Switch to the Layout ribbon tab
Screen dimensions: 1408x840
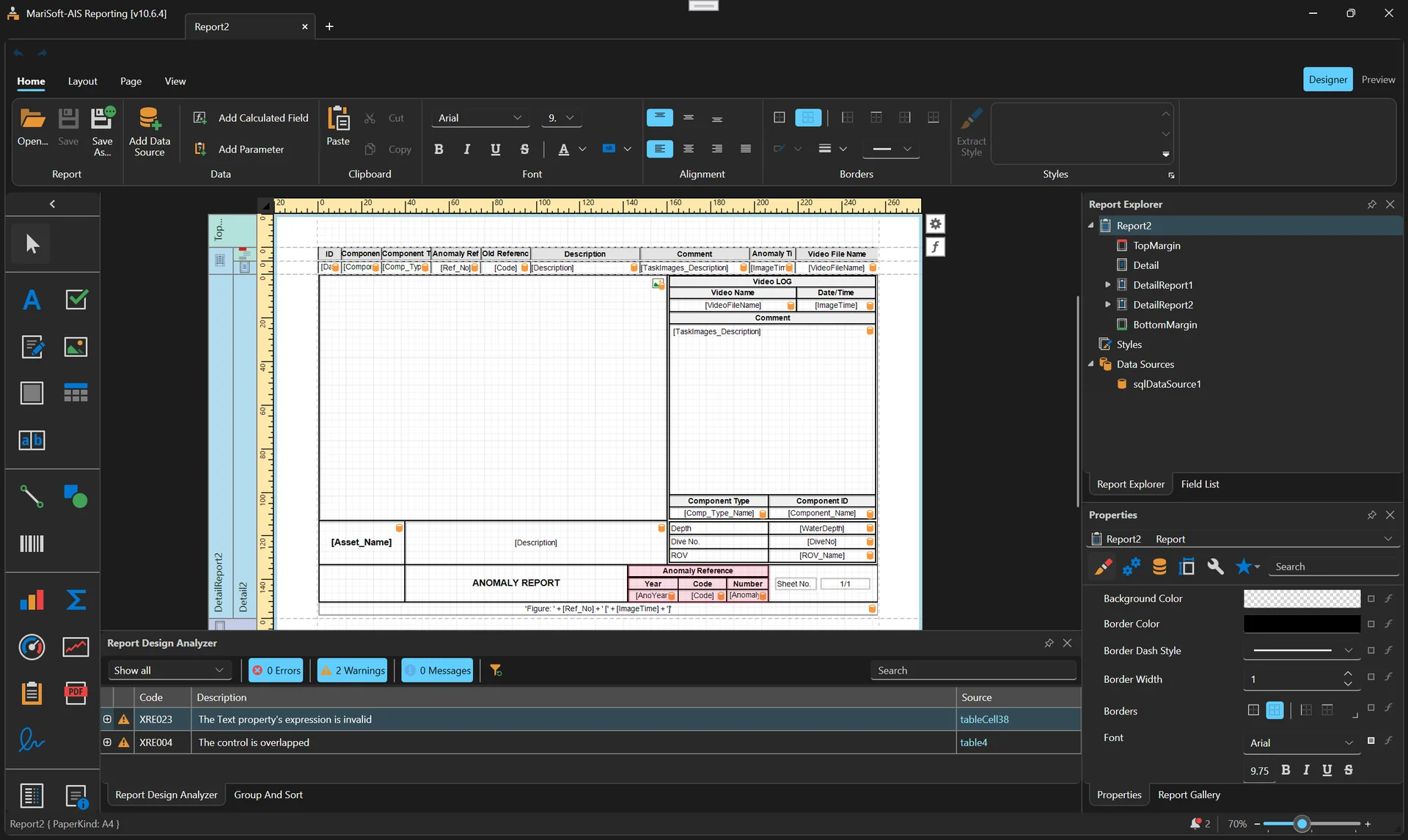(x=82, y=81)
